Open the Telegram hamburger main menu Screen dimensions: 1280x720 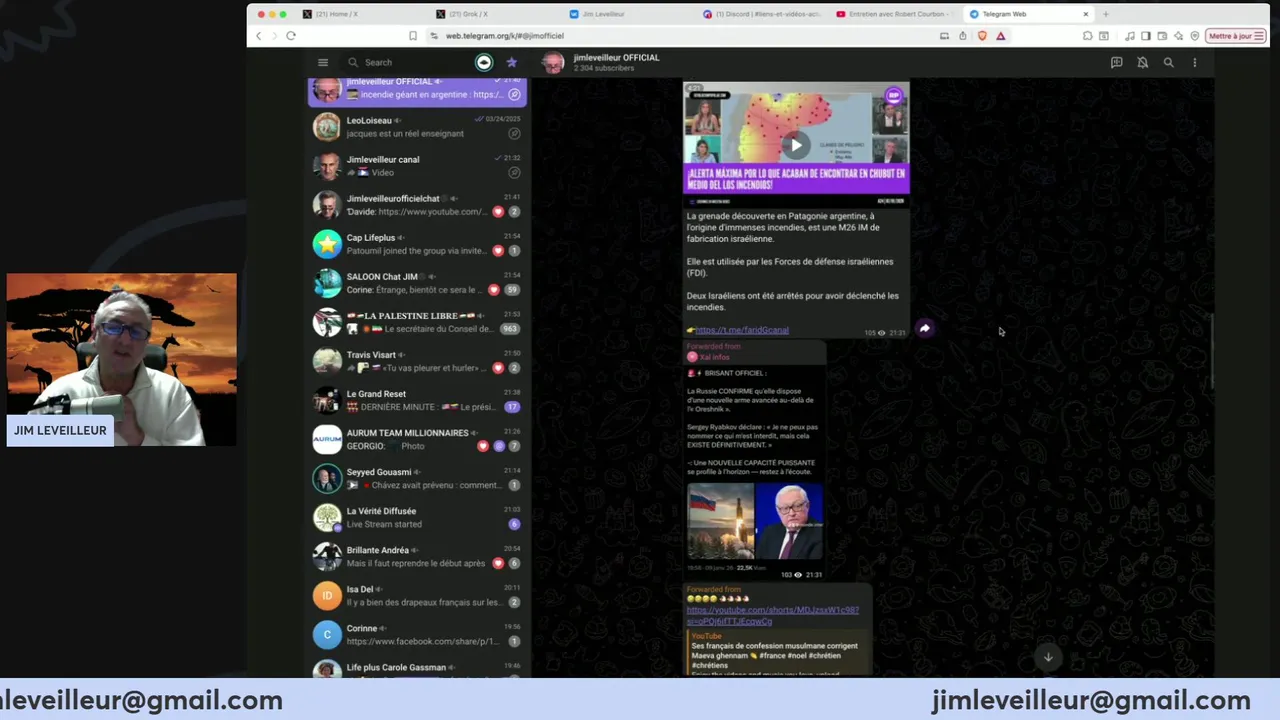click(323, 62)
